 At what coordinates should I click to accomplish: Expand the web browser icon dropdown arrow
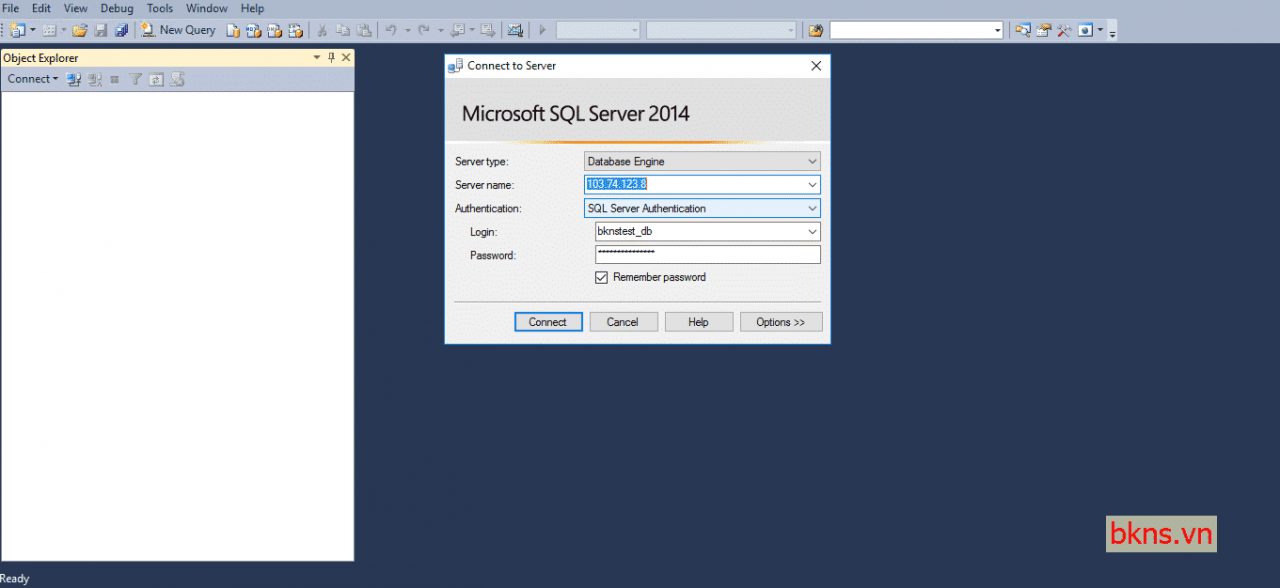tap(1100, 30)
